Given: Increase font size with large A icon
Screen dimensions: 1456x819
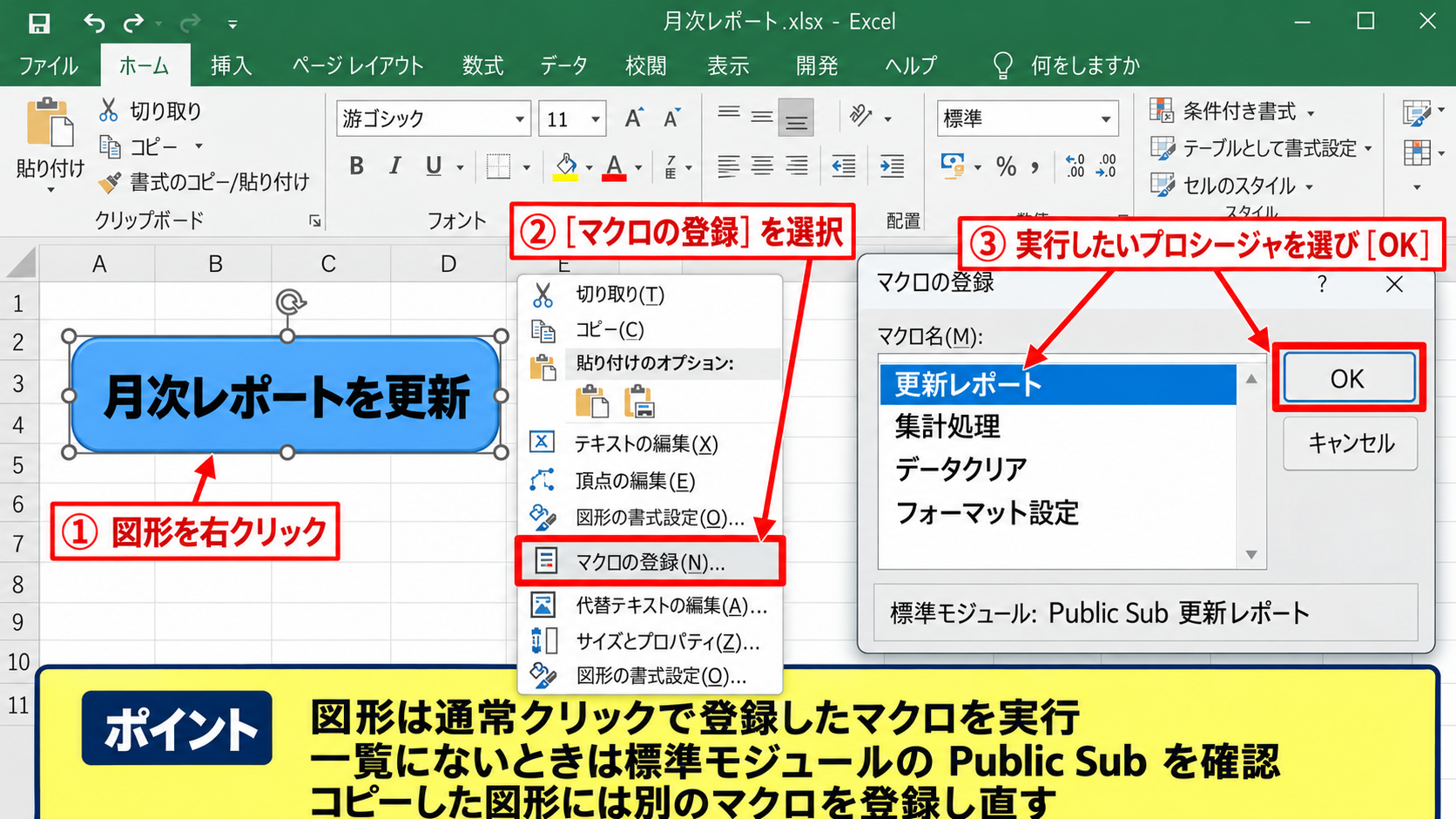Looking at the screenshot, I should (634, 118).
